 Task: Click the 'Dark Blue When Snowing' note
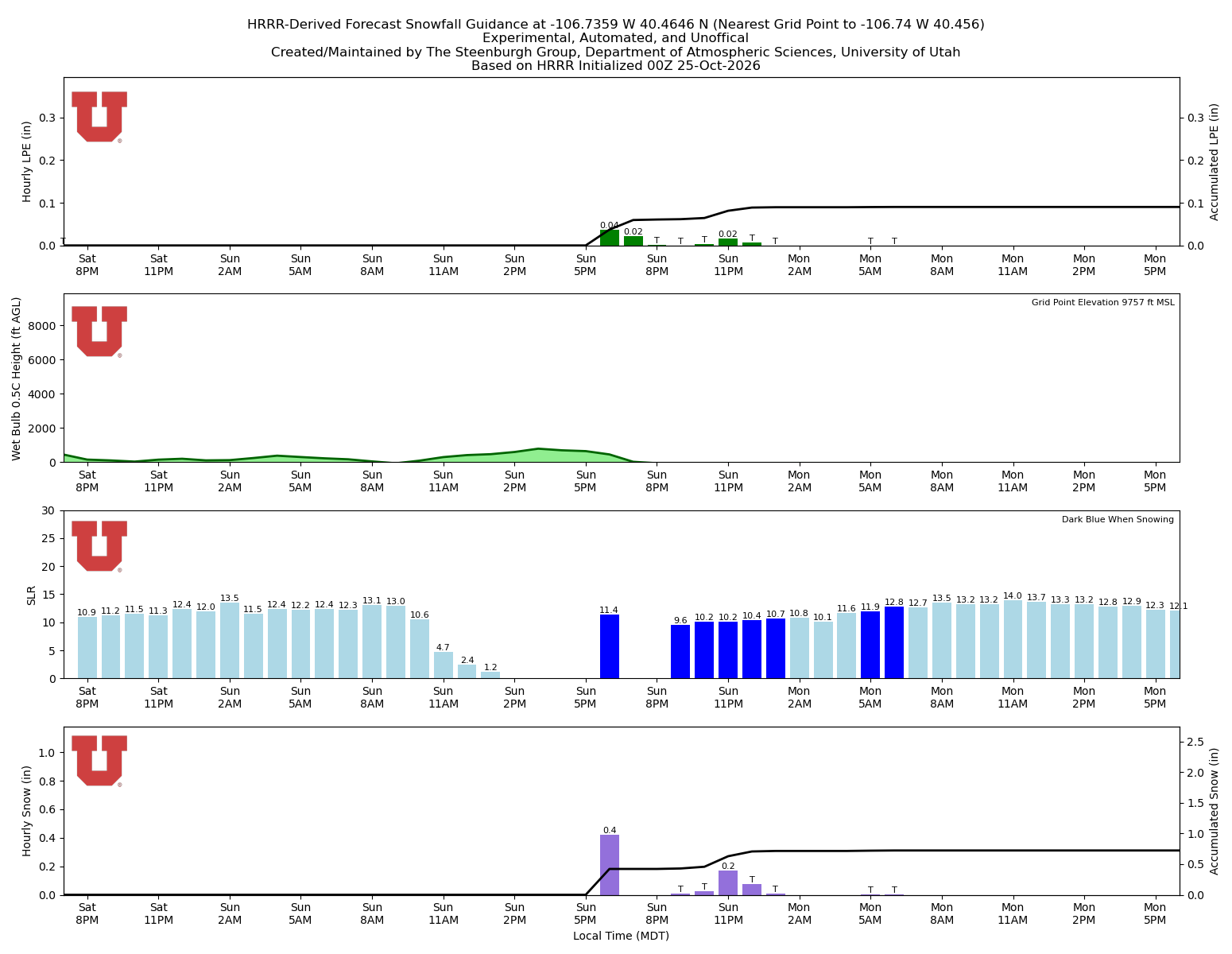[x=1118, y=520]
